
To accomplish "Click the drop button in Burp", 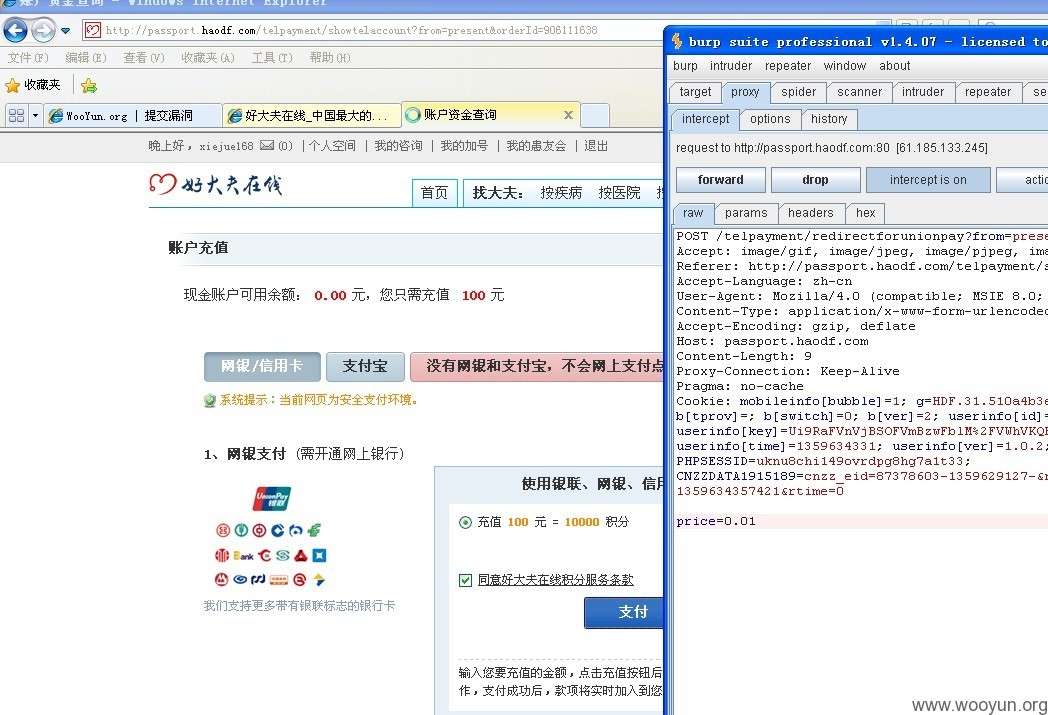I will coord(815,180).
